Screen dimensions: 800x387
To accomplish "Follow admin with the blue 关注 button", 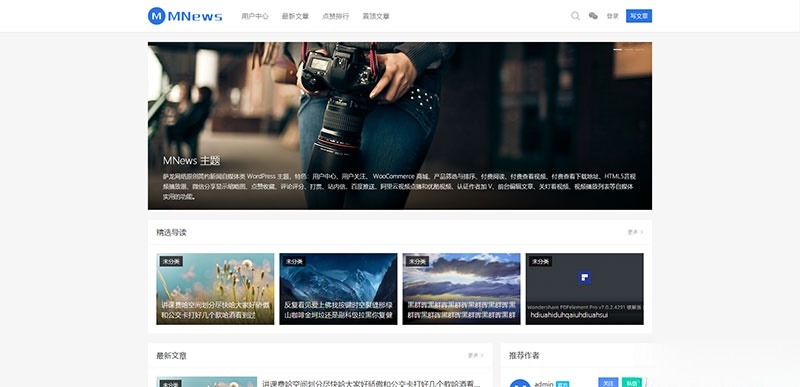I will point(608,382).
